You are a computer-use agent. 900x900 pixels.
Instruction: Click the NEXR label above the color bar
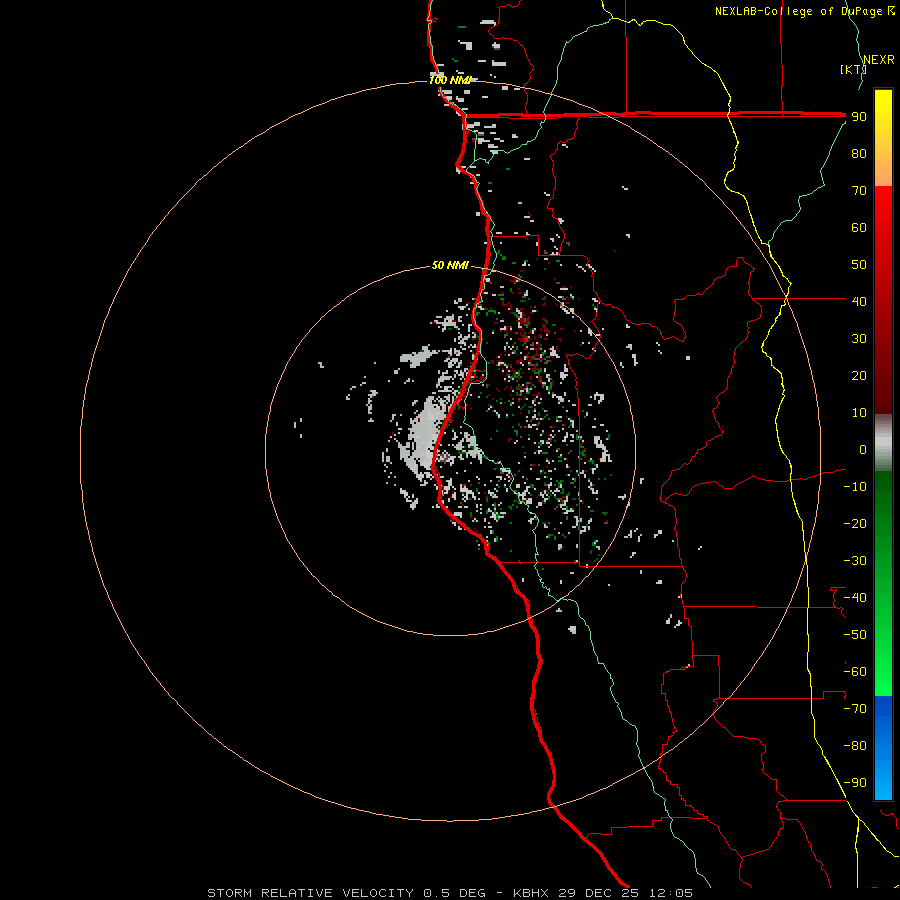click(879, 60)
